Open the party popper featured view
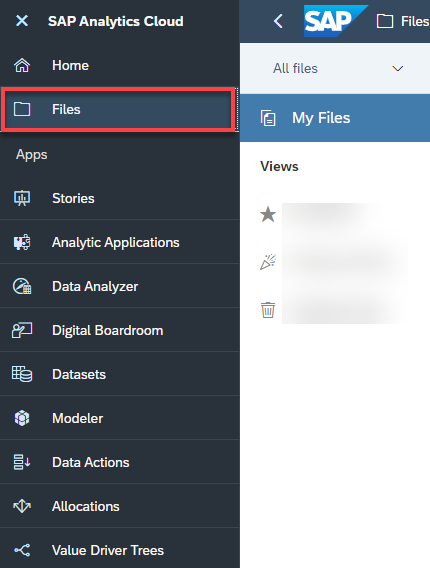This screenshot has width=430, height=568. 268,262
